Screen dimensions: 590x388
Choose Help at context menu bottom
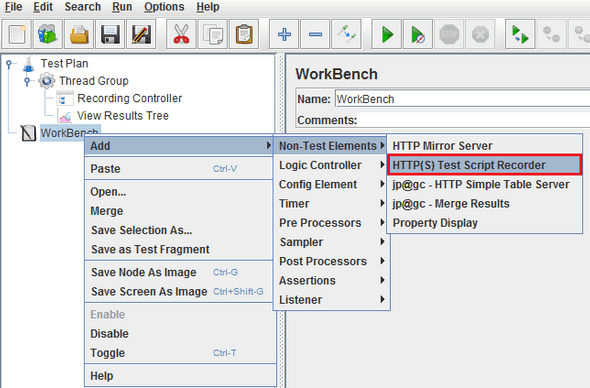(x=180, y=376)
